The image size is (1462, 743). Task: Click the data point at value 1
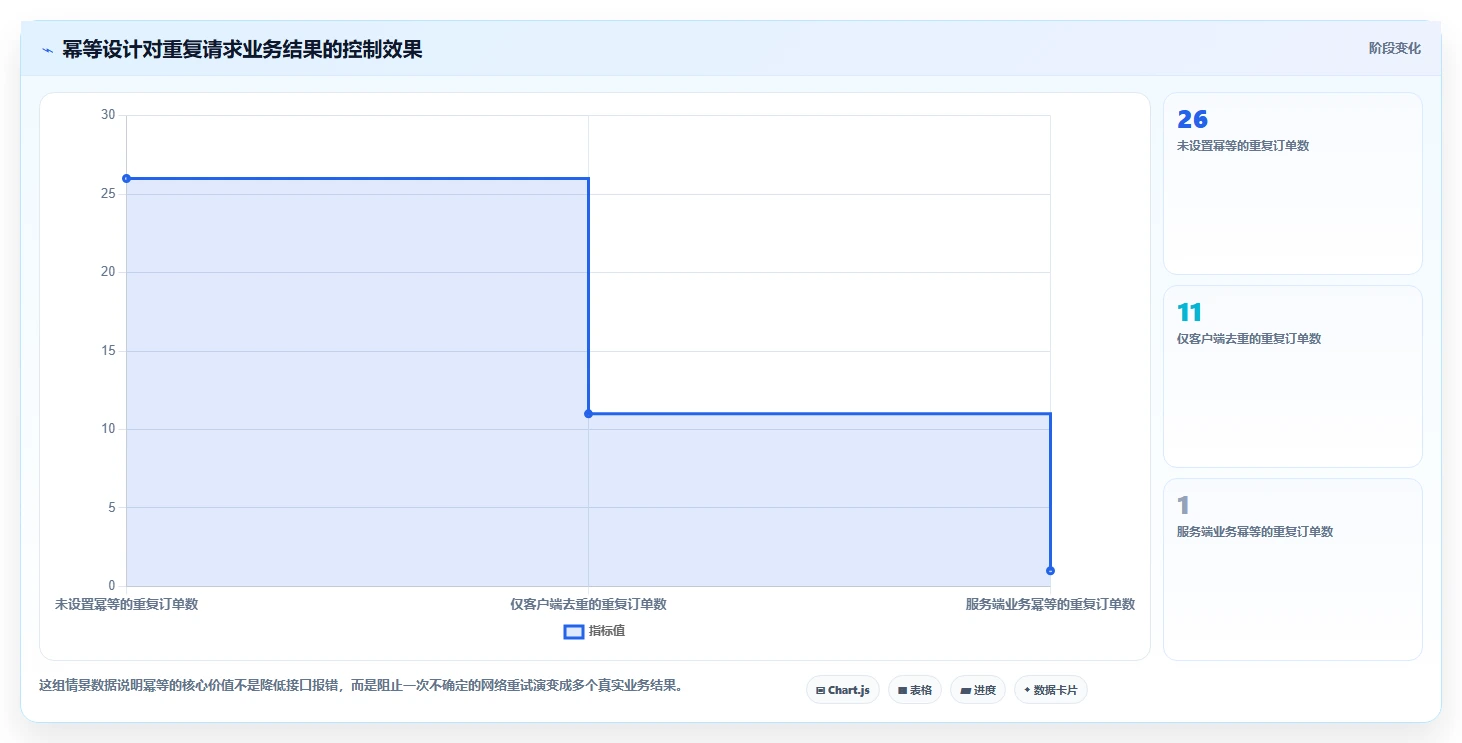coord(1050,571)
